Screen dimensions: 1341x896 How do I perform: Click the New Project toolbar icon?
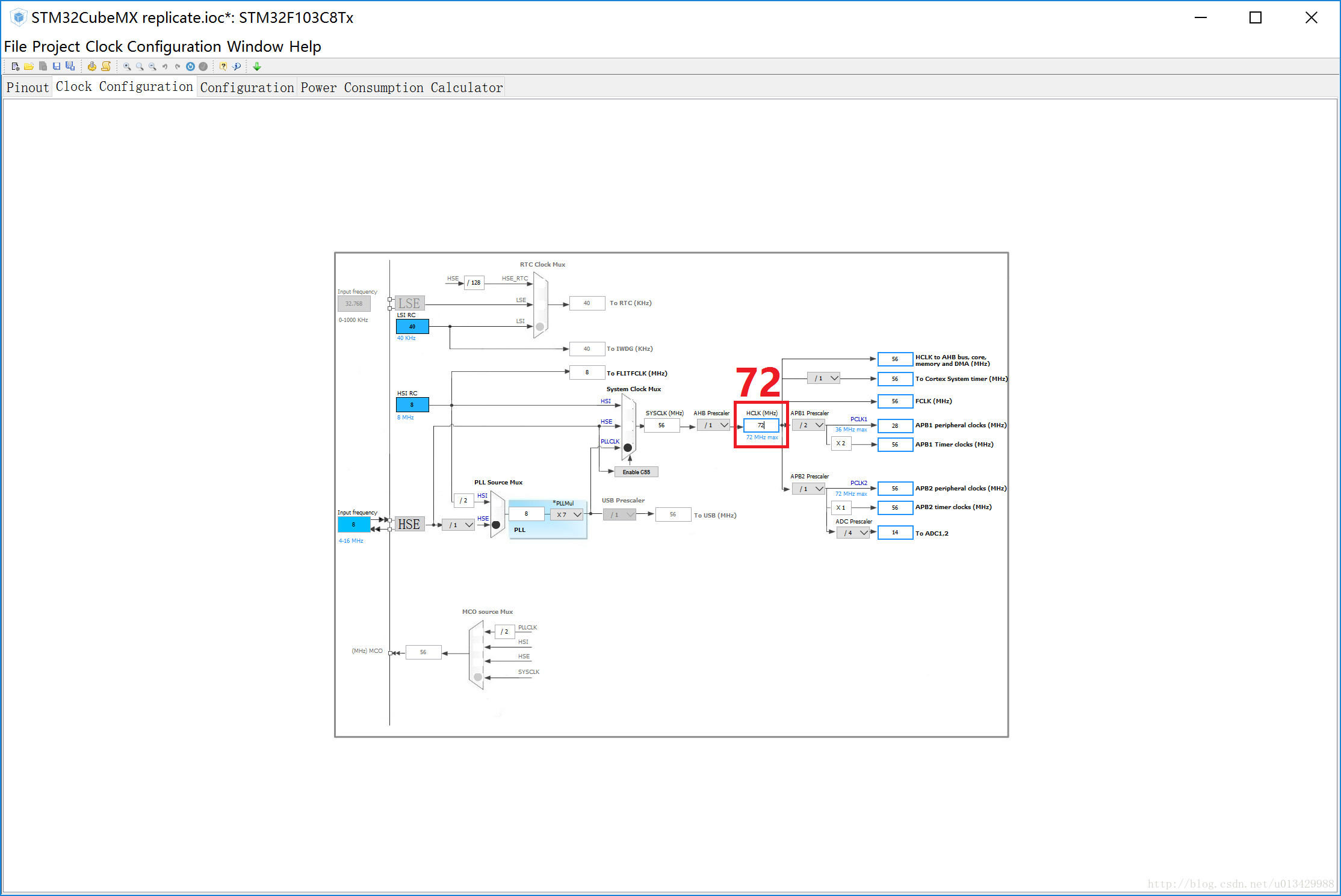15,66
